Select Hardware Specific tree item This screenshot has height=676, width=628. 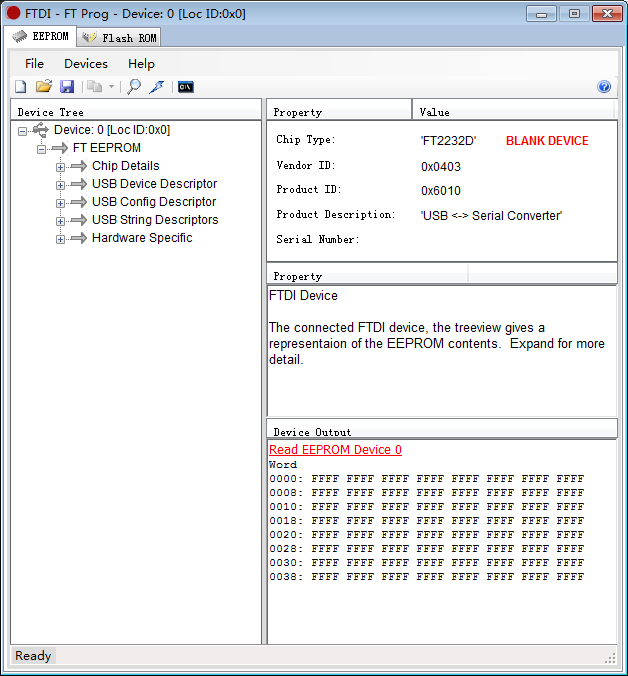(x=142, y=238)
